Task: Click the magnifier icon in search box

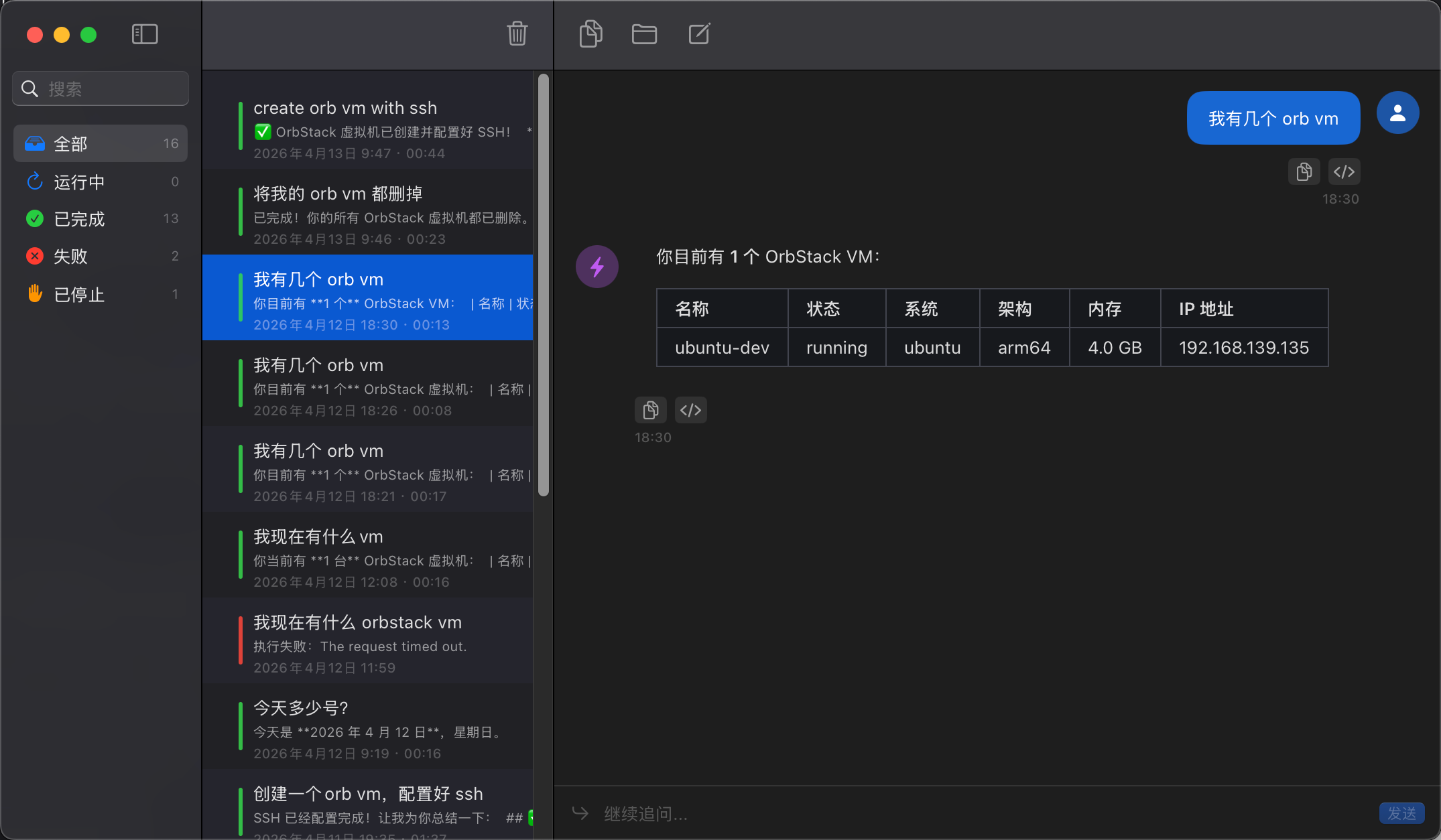Action: (29, 88)
